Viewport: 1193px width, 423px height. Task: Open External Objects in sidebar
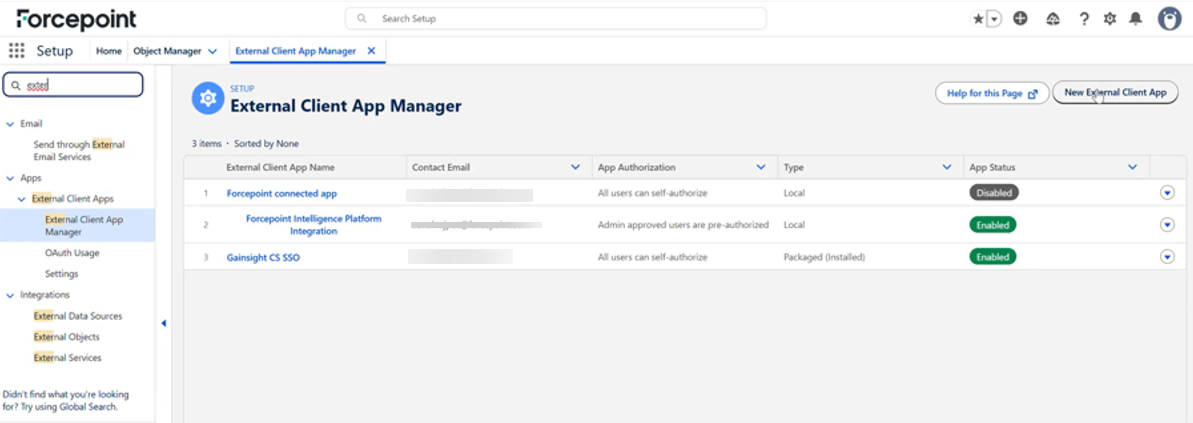[x=66, y=337]
